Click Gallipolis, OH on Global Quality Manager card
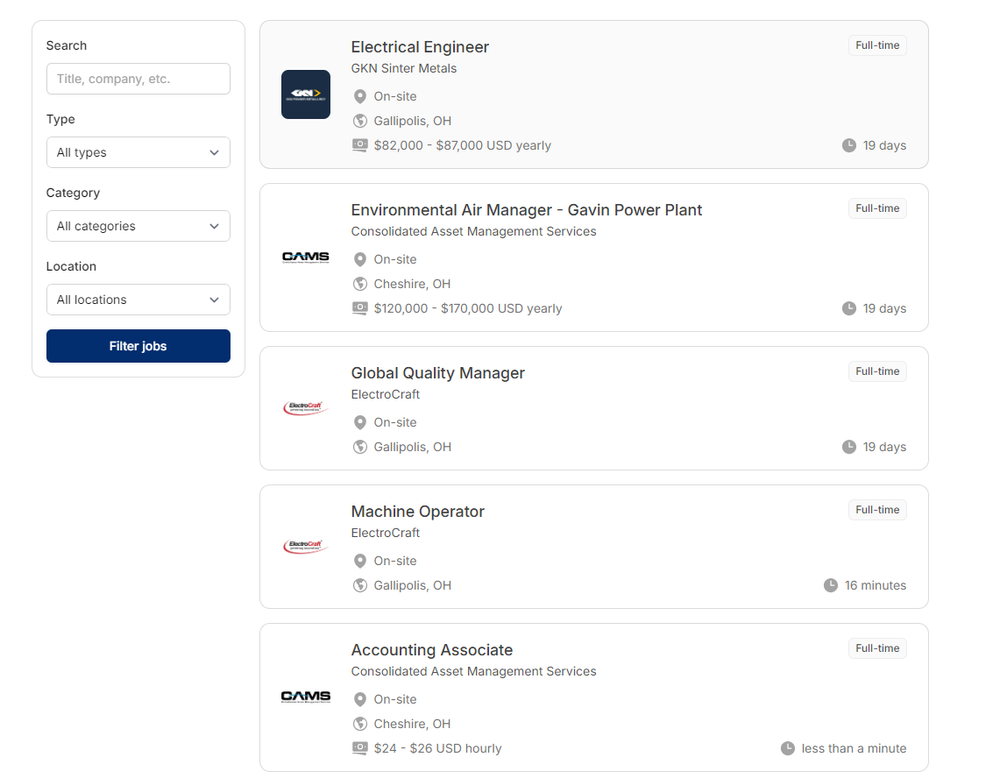The height and width of the screenshot is (777, 1000). coord(413,447)
